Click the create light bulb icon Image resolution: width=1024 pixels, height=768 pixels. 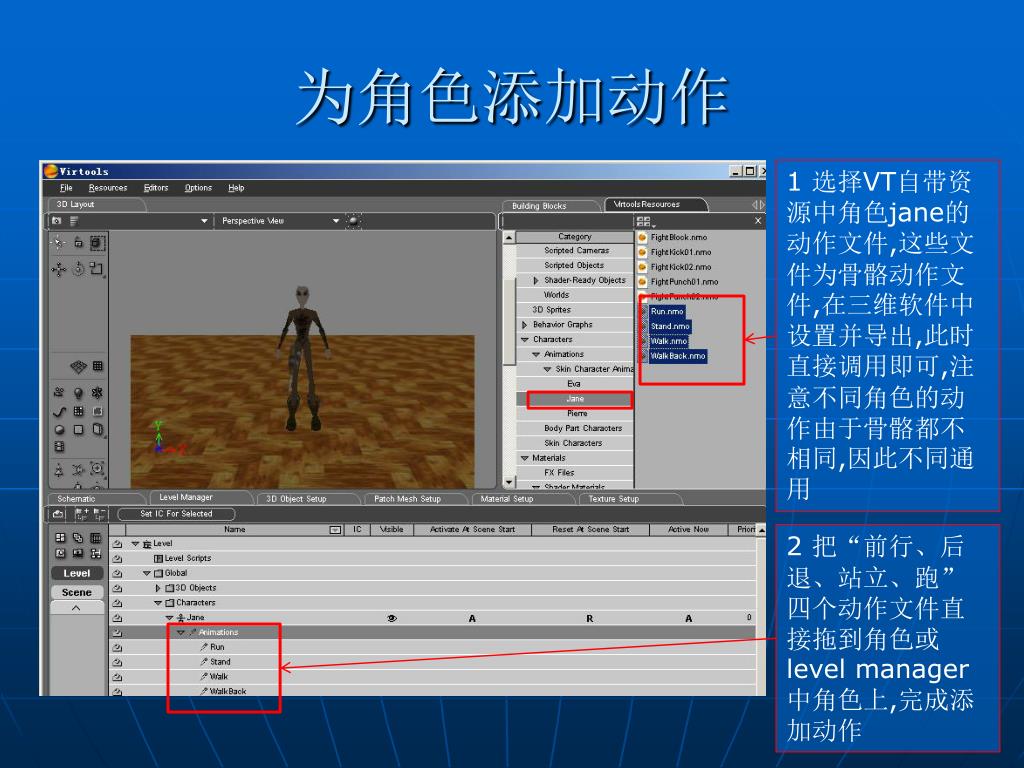click(78, 392)
